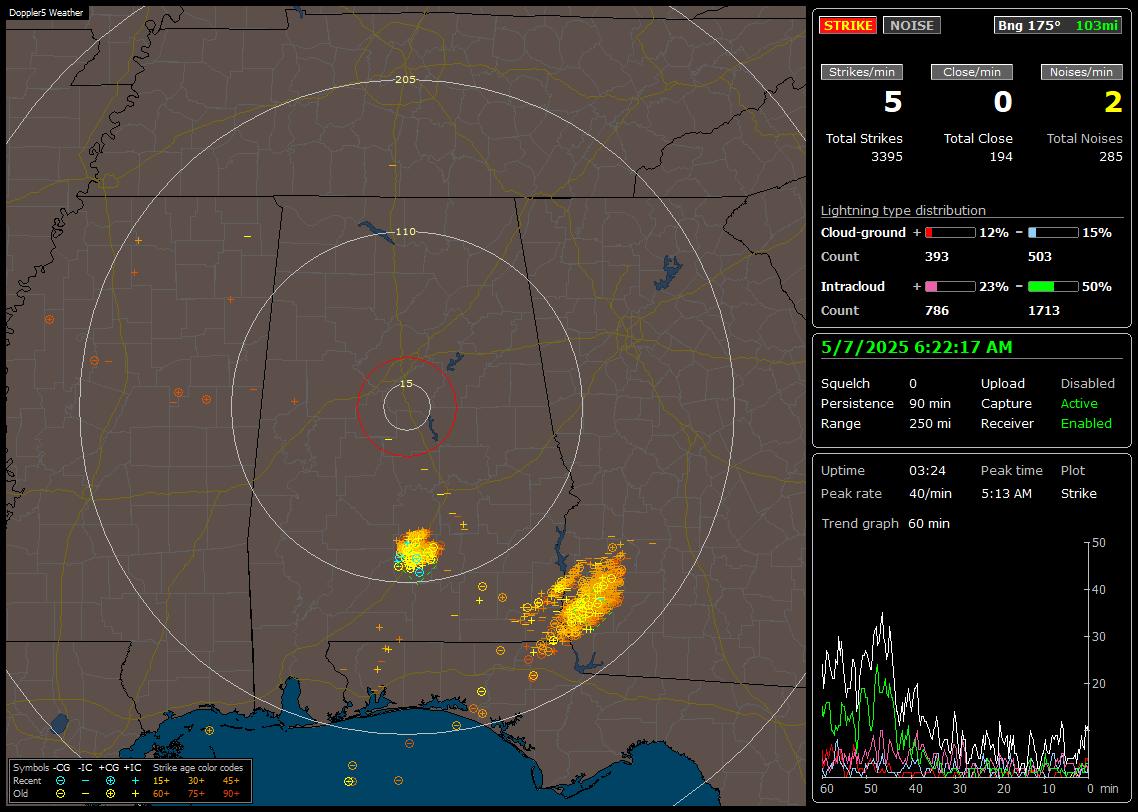Click the trend graph 50 scale label
Image resolution: width=1138 pixels, height=812 pixels.
pos(1099,543)
